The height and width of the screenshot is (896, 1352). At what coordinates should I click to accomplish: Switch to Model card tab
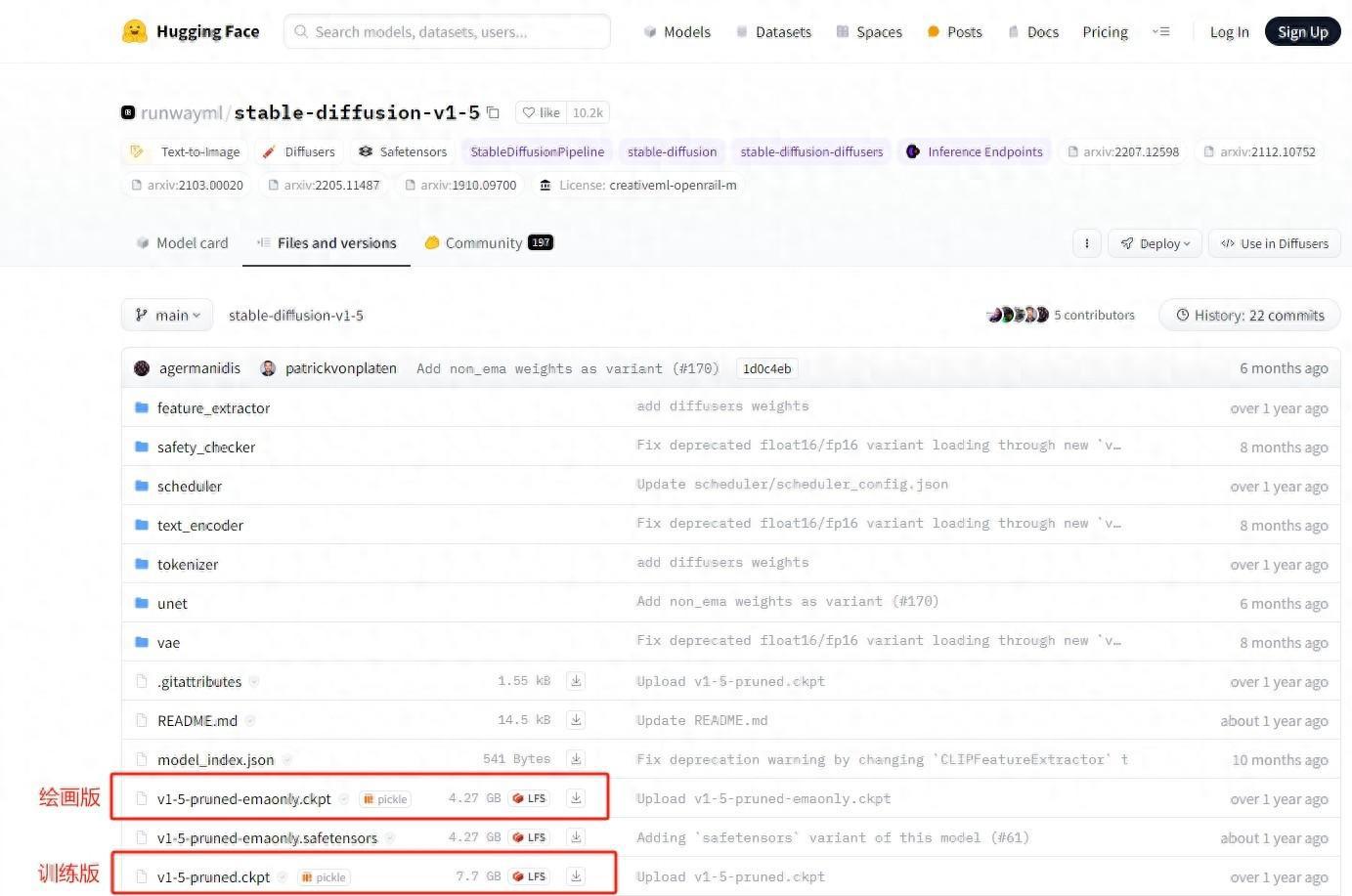[182, 242]
